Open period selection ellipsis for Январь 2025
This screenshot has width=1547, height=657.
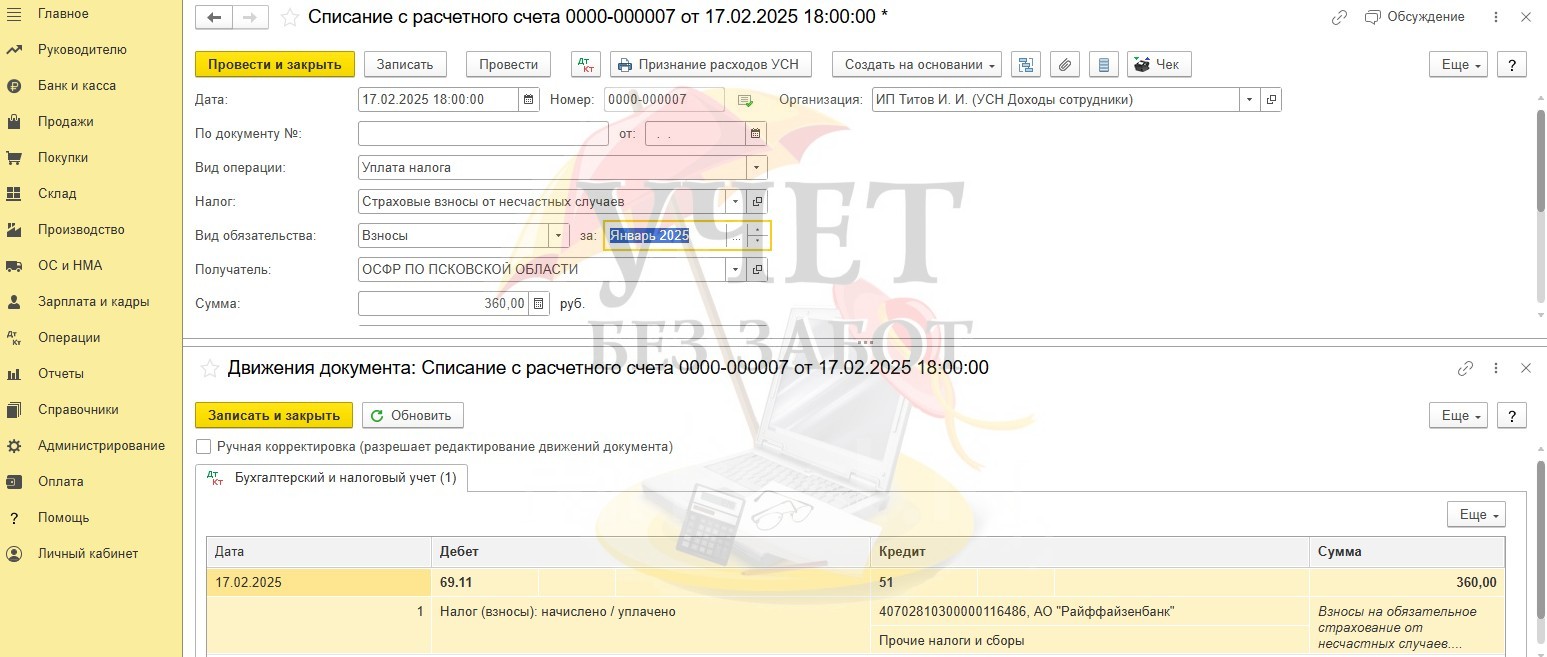[x=736, y=236]
